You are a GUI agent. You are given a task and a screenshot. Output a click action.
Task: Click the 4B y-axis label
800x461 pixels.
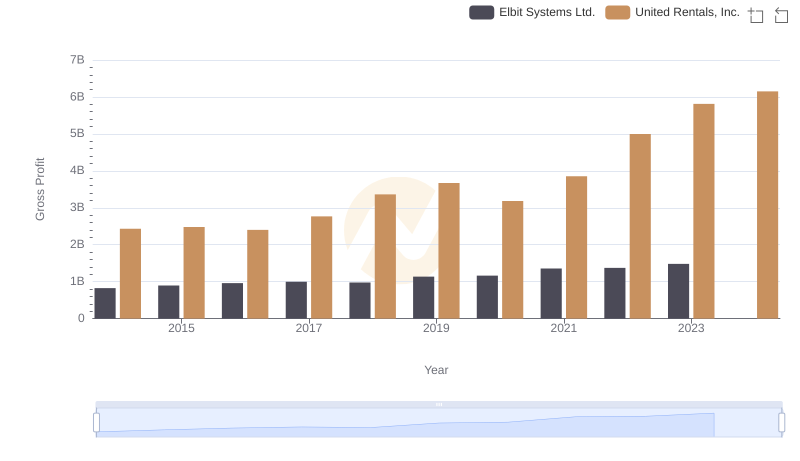pos(77,170)
